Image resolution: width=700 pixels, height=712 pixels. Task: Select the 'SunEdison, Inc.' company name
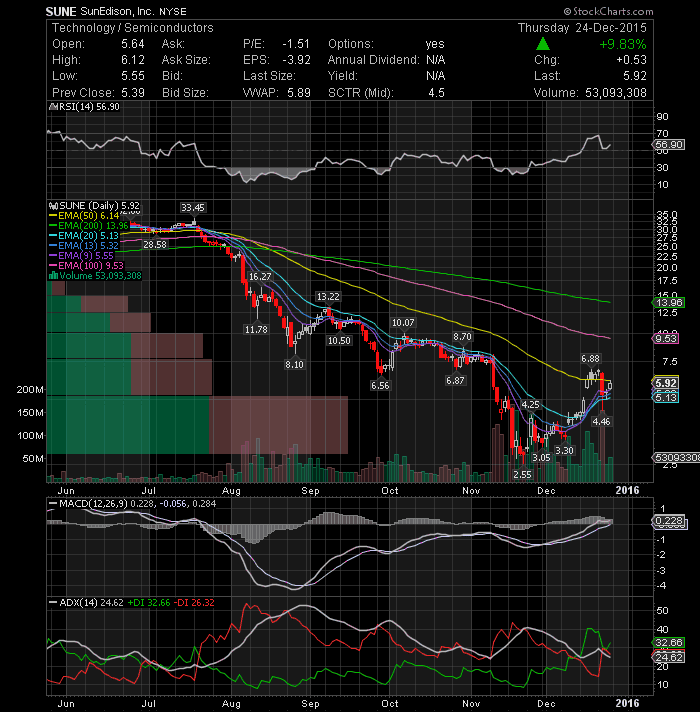click(x=118, y=11)
